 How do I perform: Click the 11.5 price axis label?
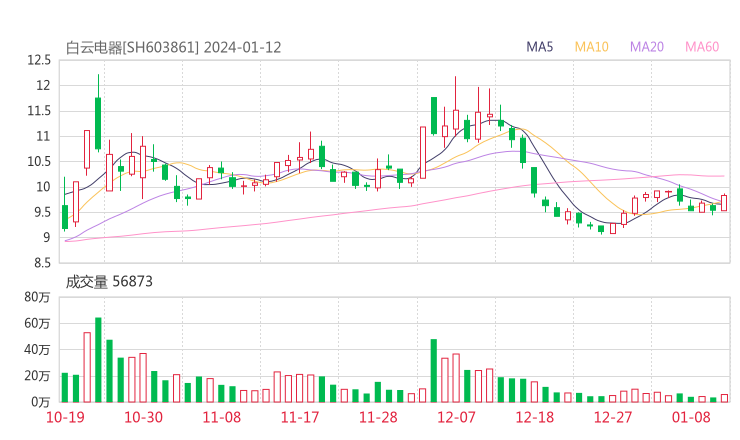39,111
